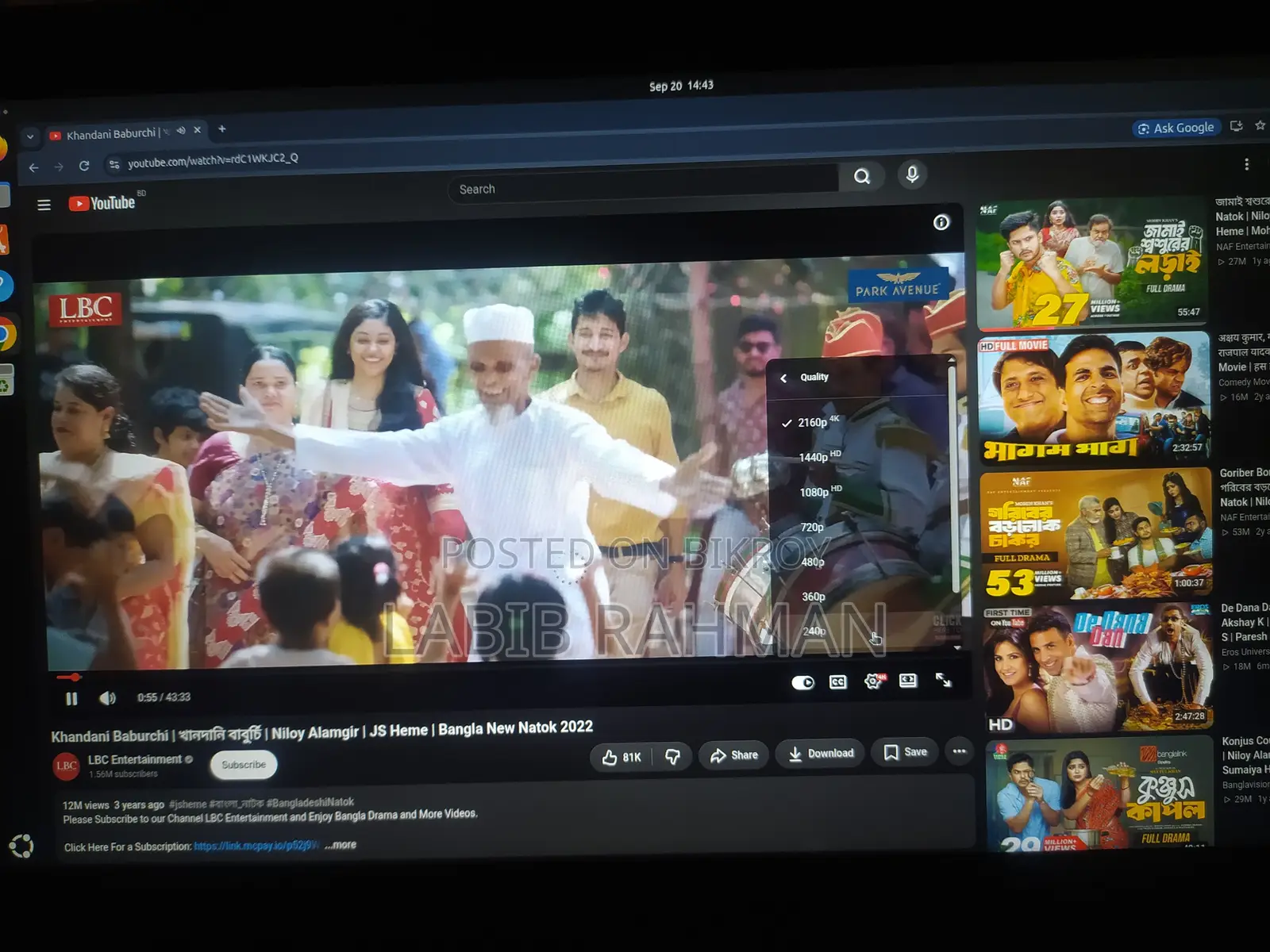
Task: Toggle closed captions on the video
Action: [x=837, y=681]
